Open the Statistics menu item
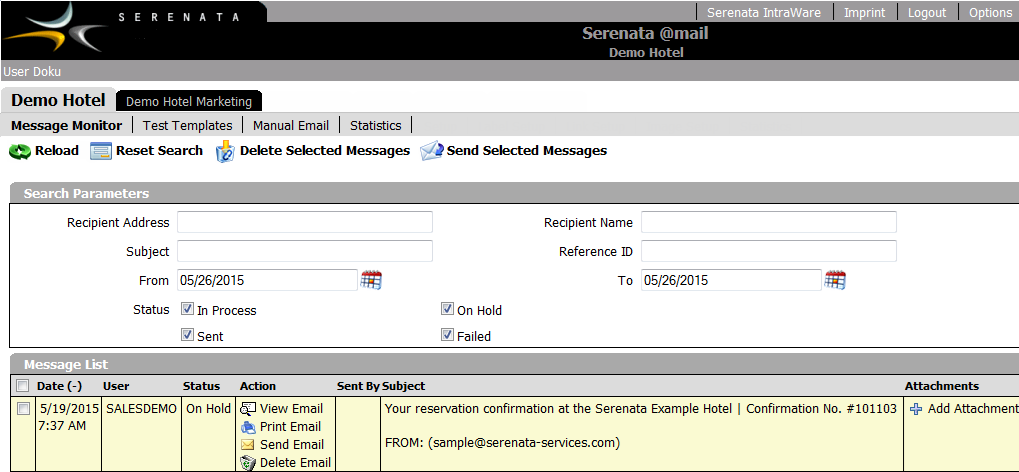 (376, 125)
